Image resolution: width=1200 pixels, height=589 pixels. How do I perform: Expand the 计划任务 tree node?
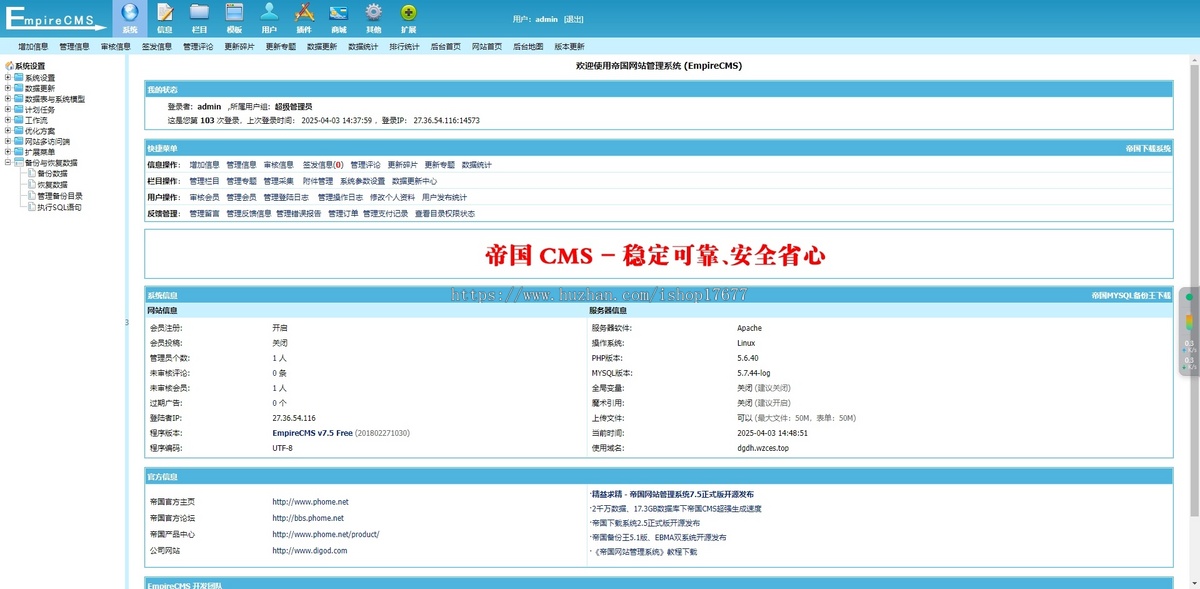(x=8, y=109)
